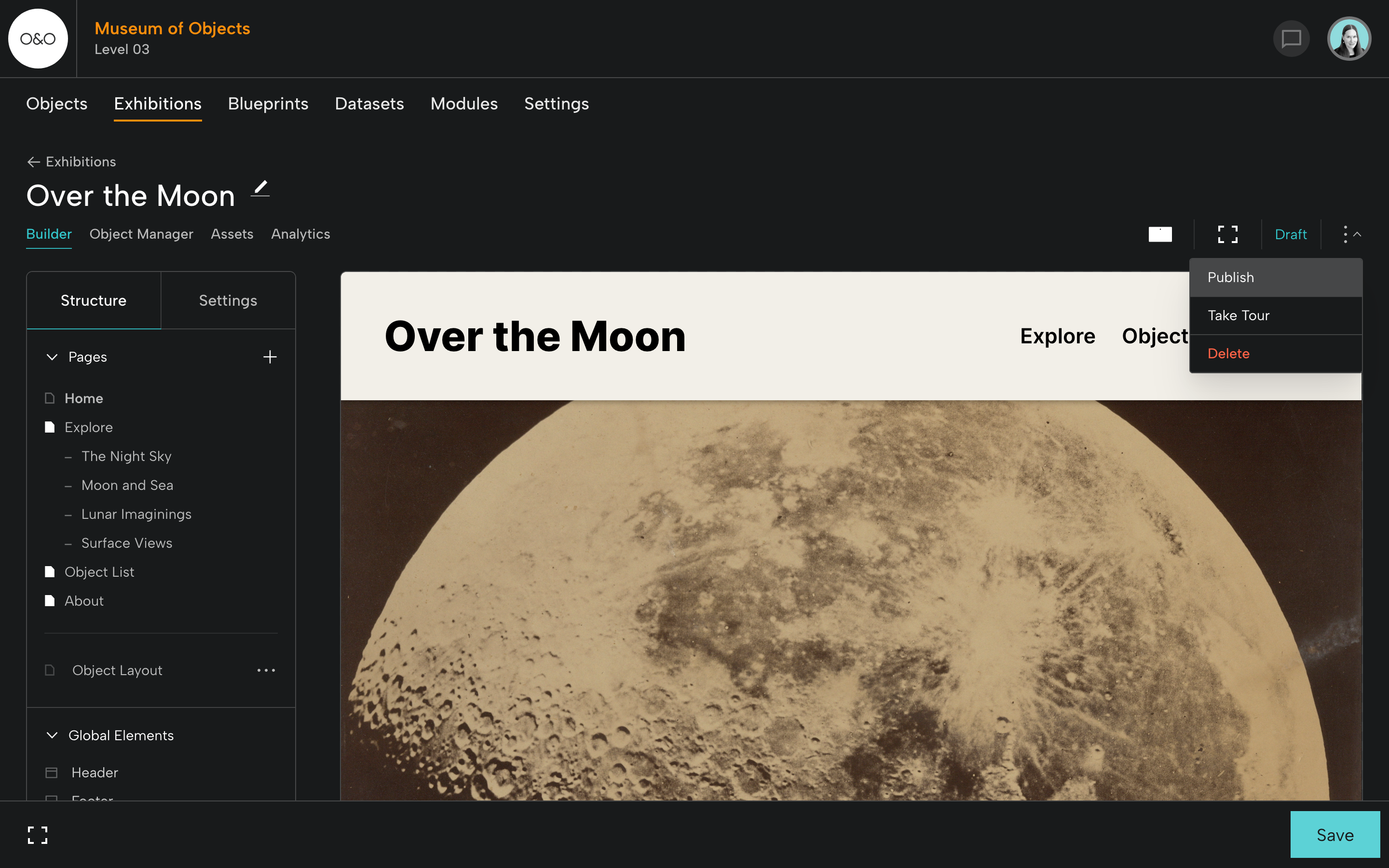
Task: Collapse the three-dot options menu
Action: pos(1352,234)
